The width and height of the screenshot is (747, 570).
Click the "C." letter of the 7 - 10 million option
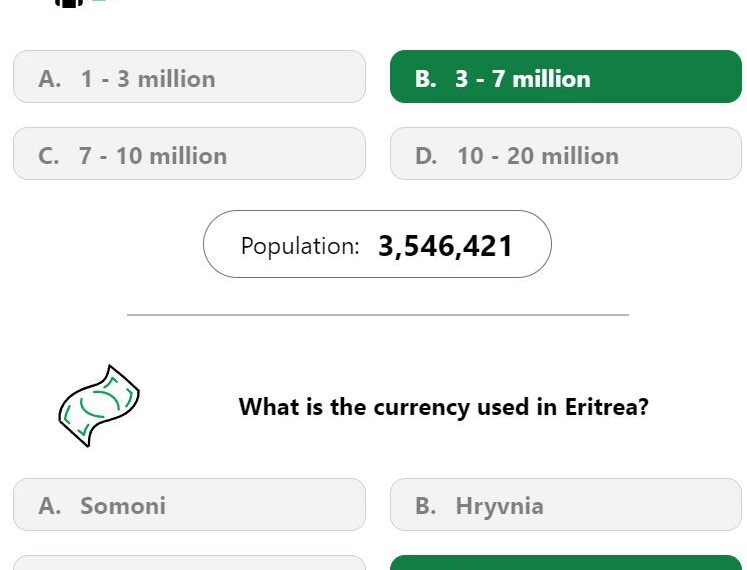(x=49, y=156)
